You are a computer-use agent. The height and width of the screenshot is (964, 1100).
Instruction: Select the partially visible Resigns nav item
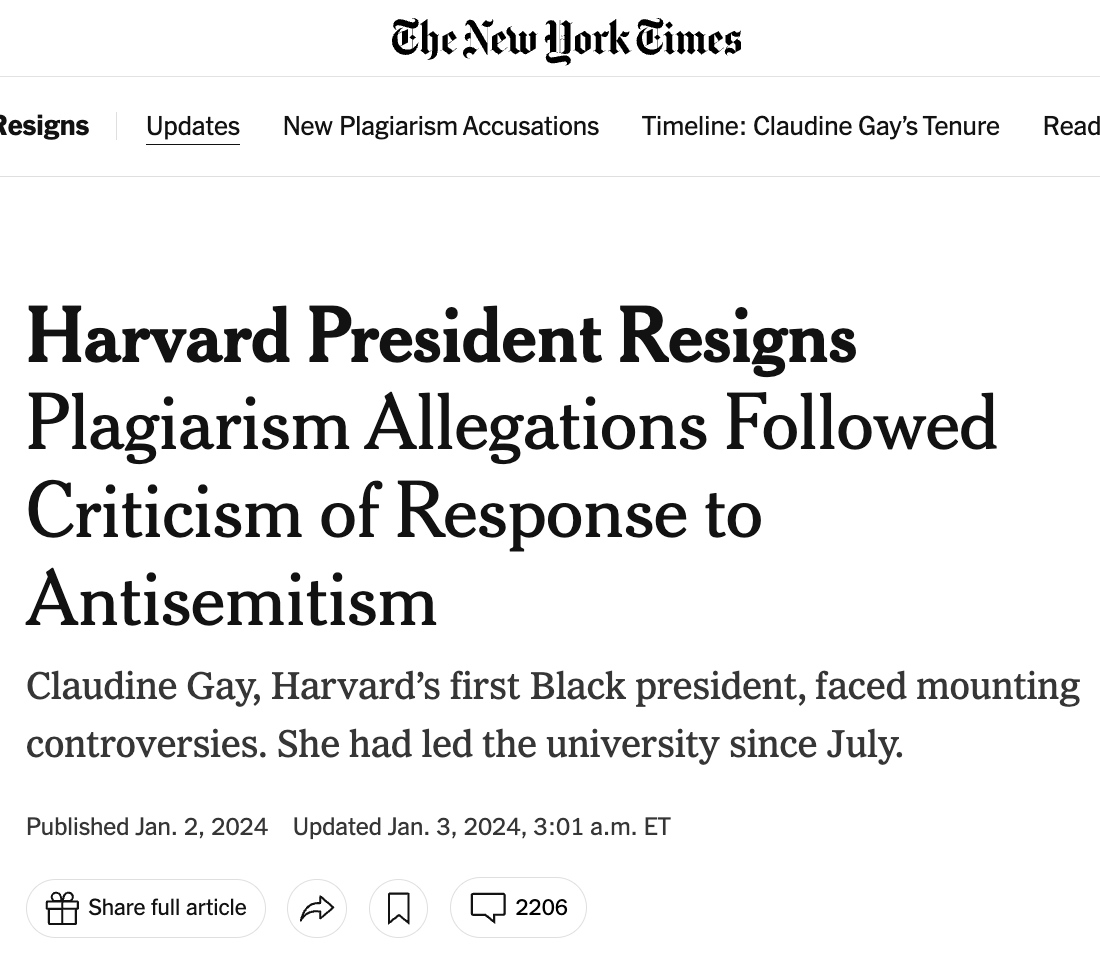[44, 126]
